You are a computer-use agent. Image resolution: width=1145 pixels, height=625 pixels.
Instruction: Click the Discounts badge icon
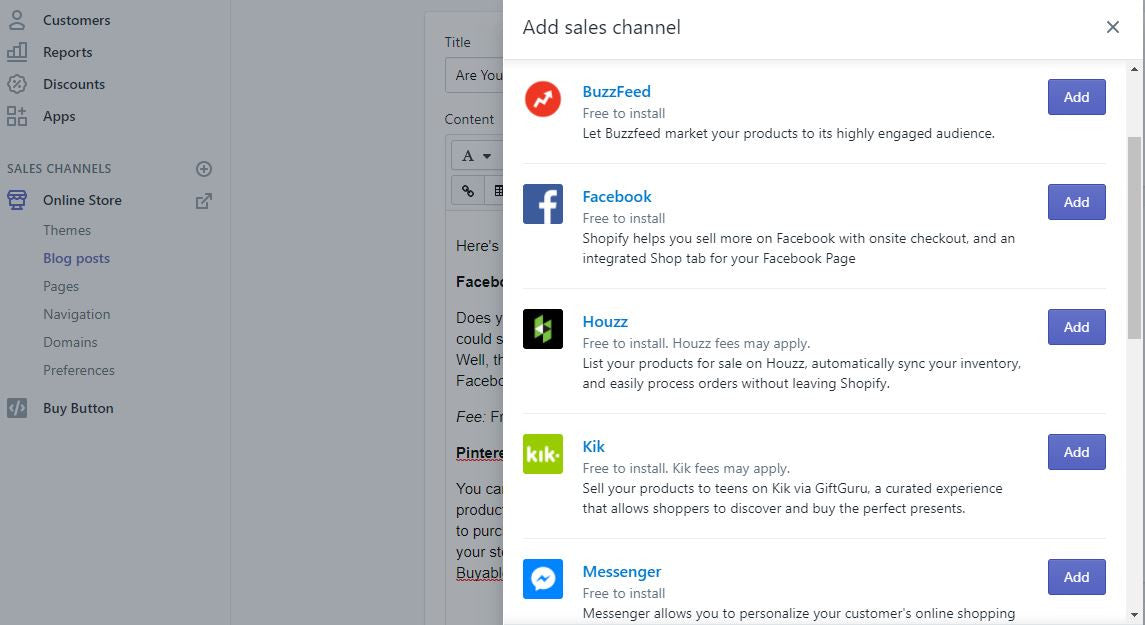[16, 83]
